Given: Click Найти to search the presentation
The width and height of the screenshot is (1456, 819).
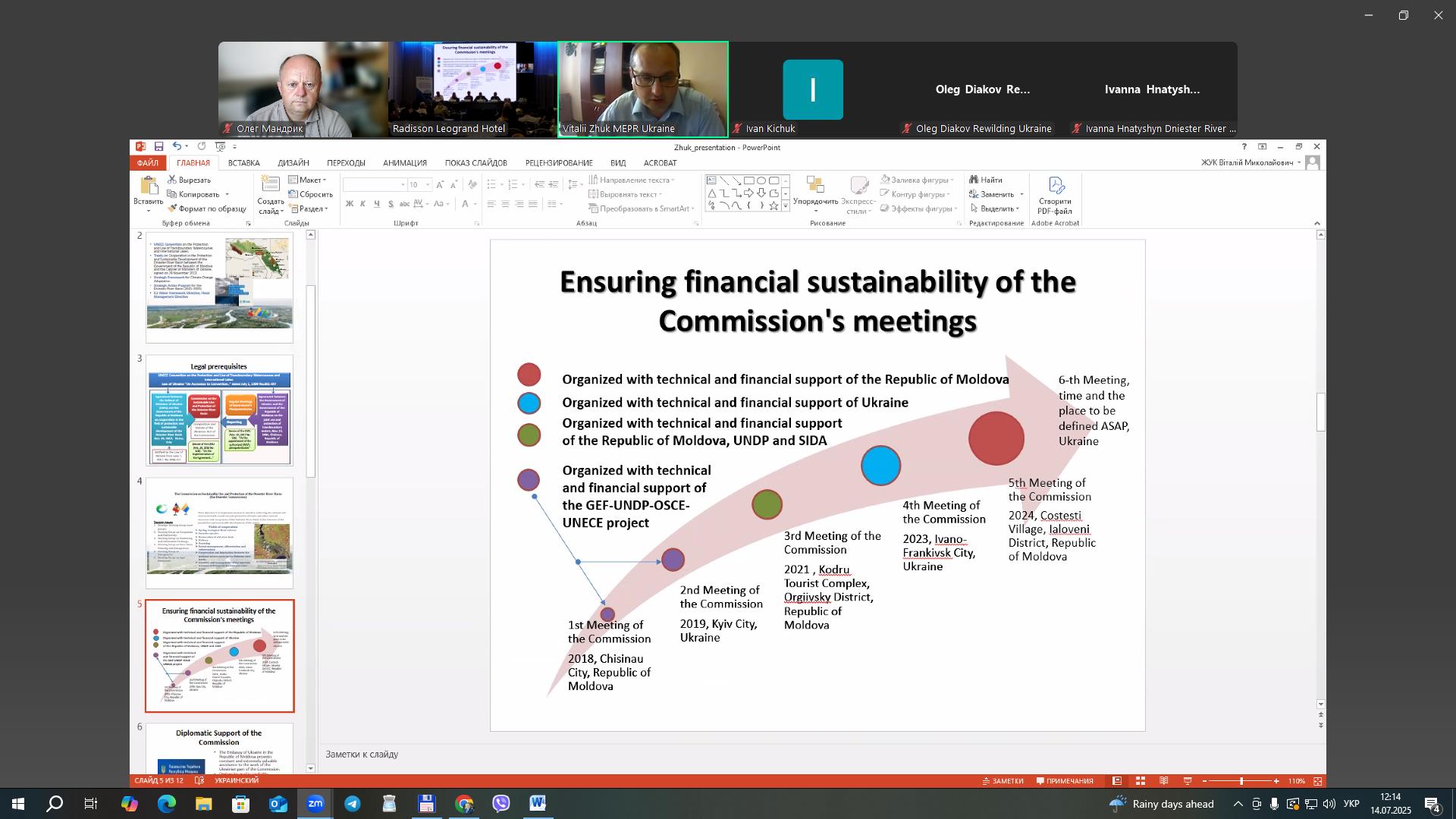Looking at the screenshot, I should click(986, 180).
